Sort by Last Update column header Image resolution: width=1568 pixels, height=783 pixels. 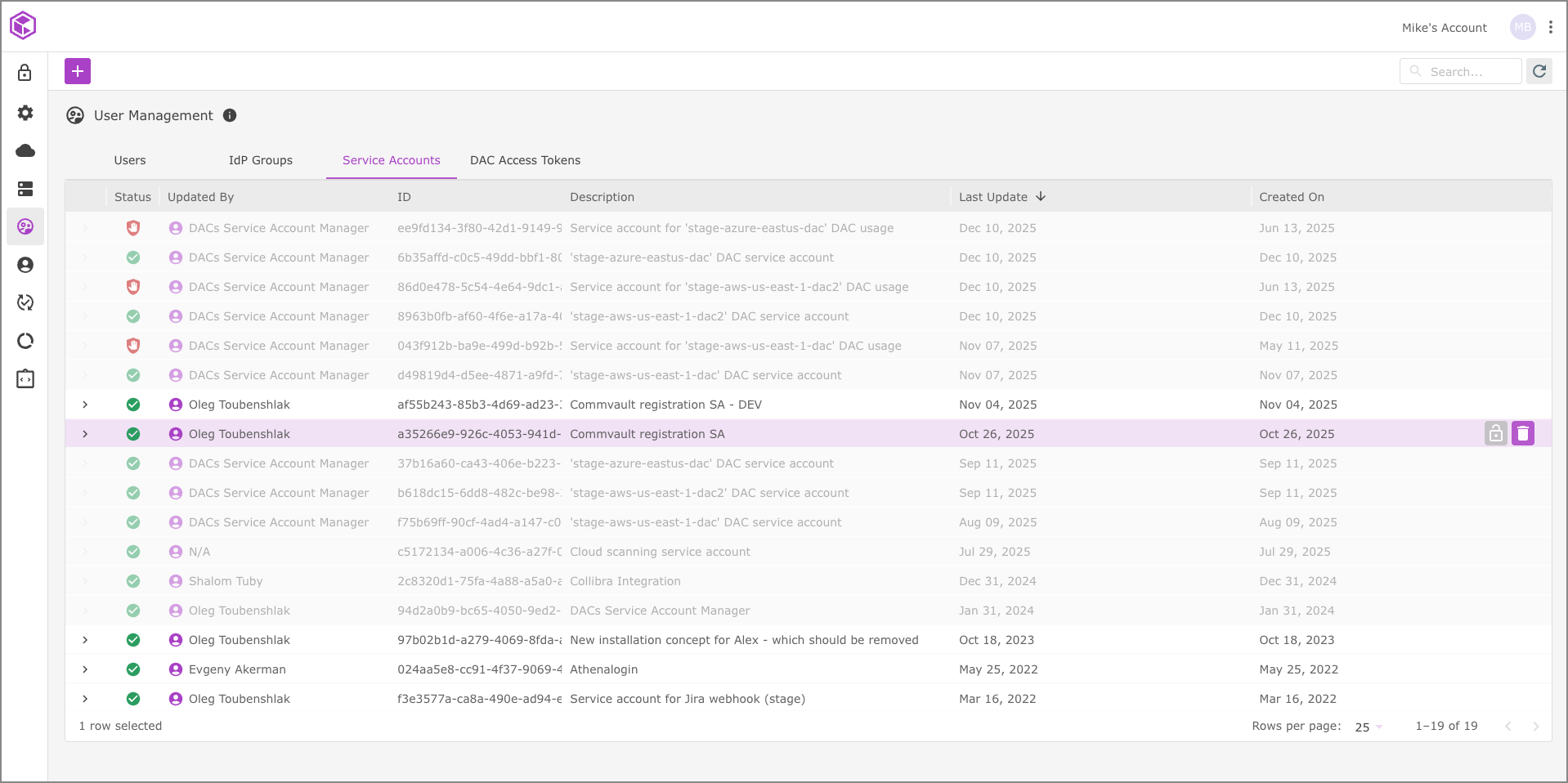[993, 197]
